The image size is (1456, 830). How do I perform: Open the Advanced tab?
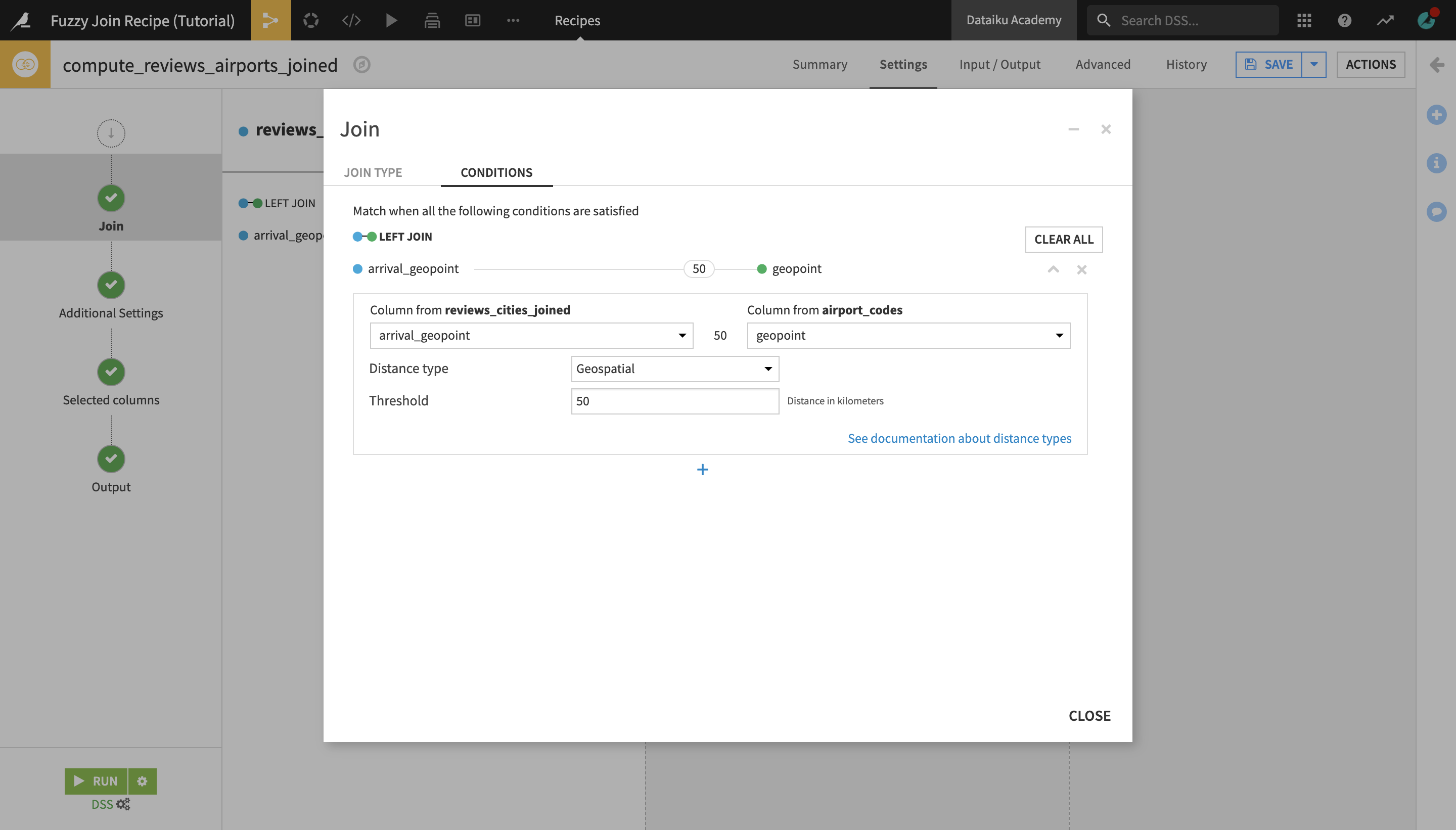pos(1103,64)
